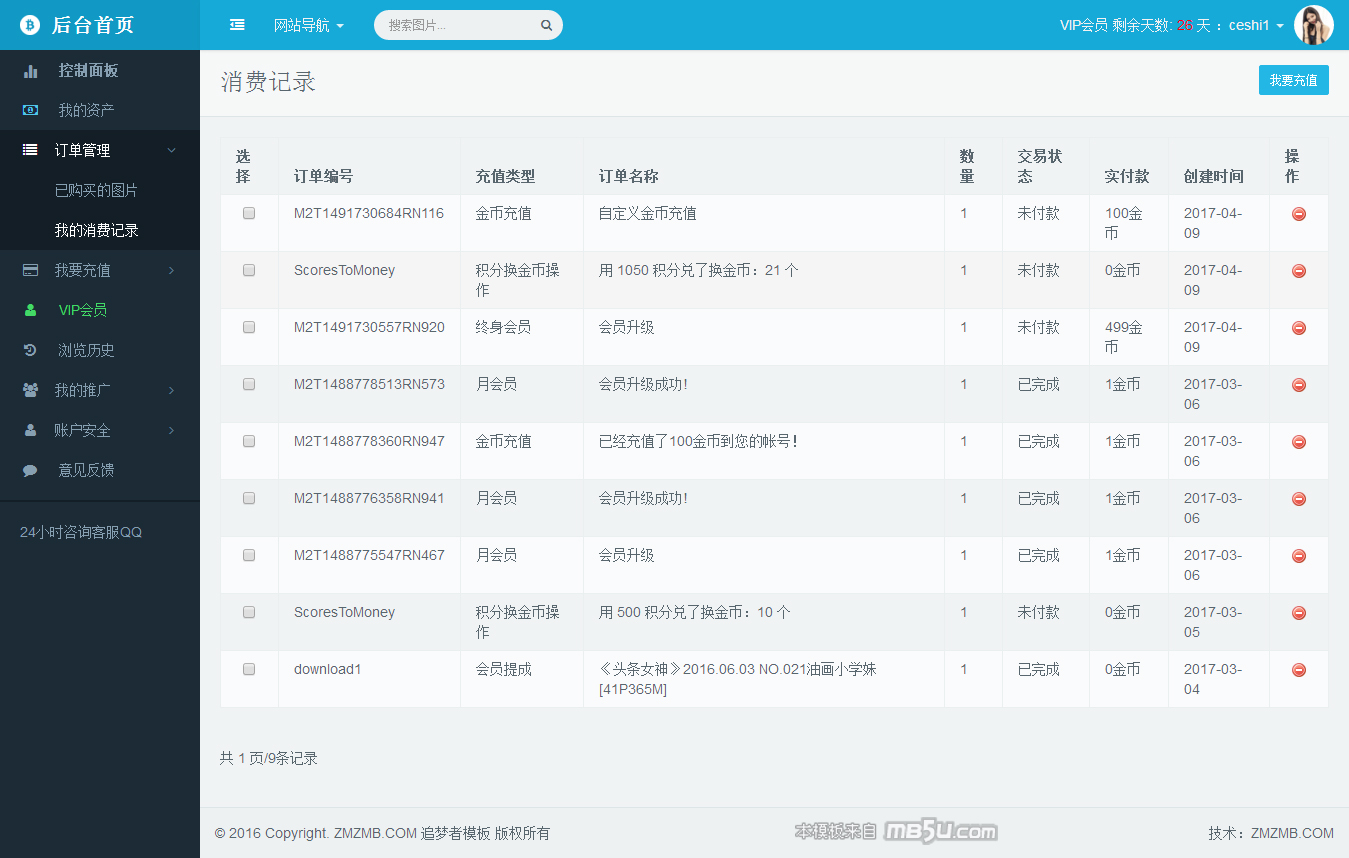Image resolution: width=1349 pixels, height=858 pixels.
Task: Delete the download1 record using its red icon
Action: [1298, 670]
